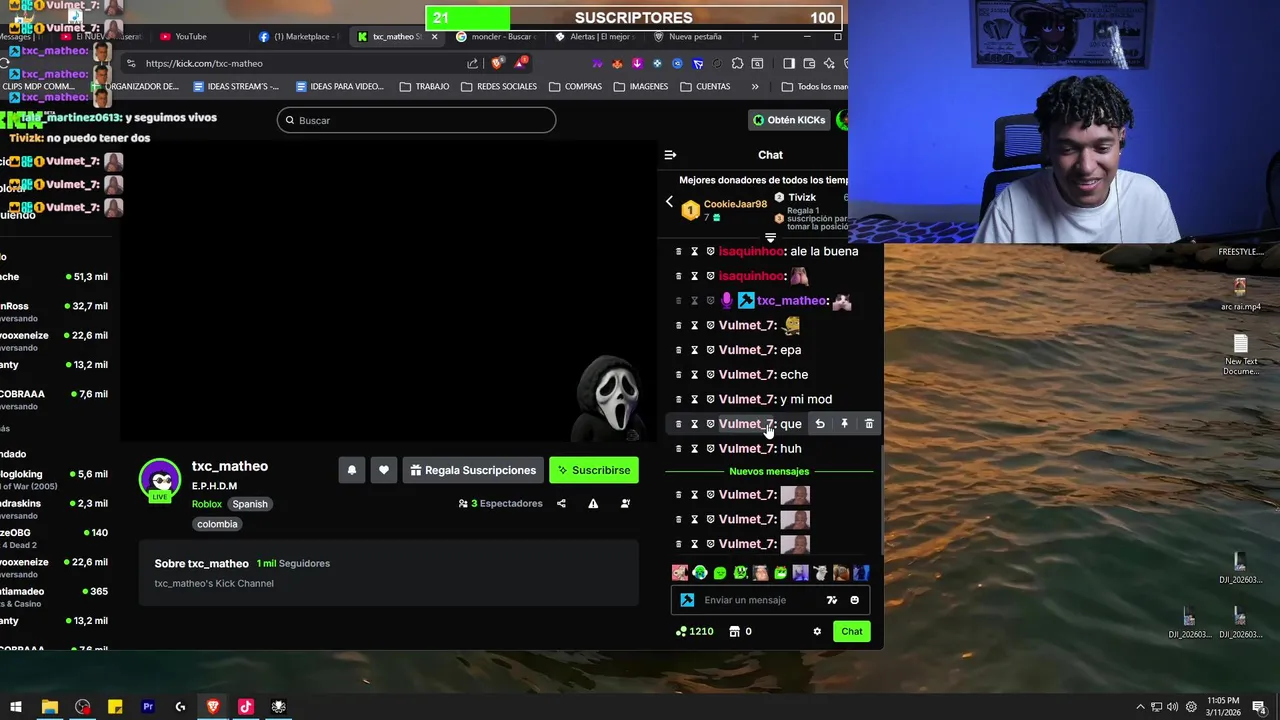Click the Regala Suscripciones button
This screenshot has height=720, width=1280.
473,470
